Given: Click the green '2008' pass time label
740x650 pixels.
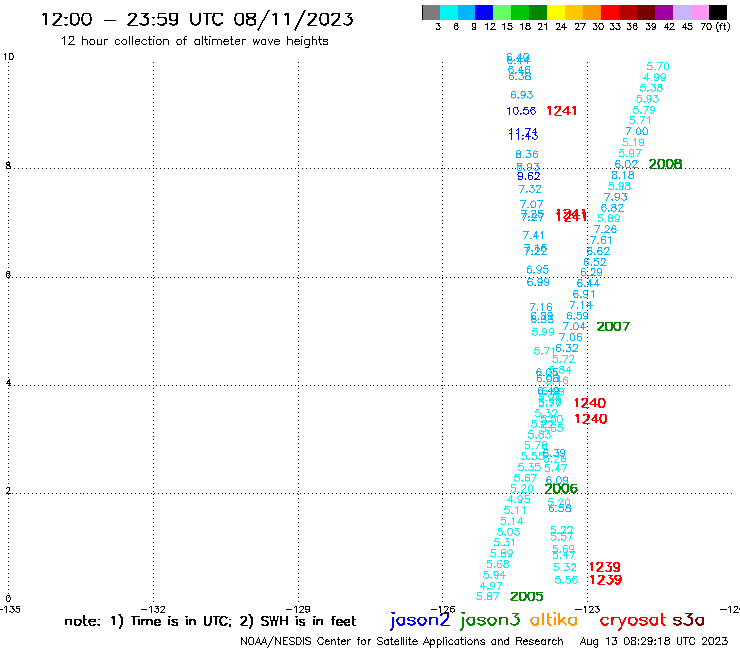Looking at the screenshot, I should coord(665,164).
